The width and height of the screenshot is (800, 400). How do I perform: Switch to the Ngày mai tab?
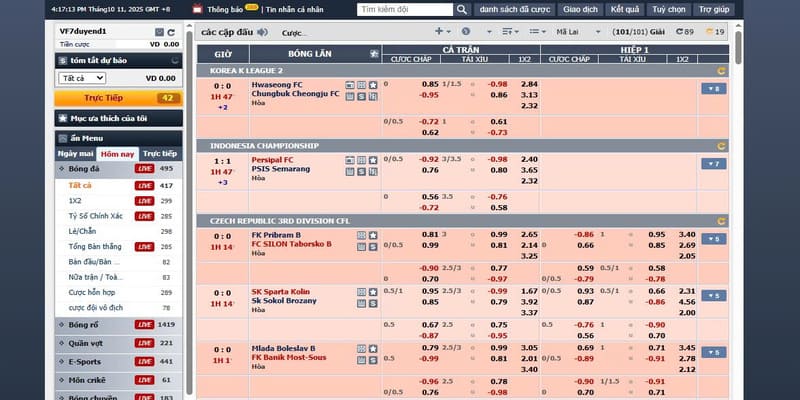[75, 154]
